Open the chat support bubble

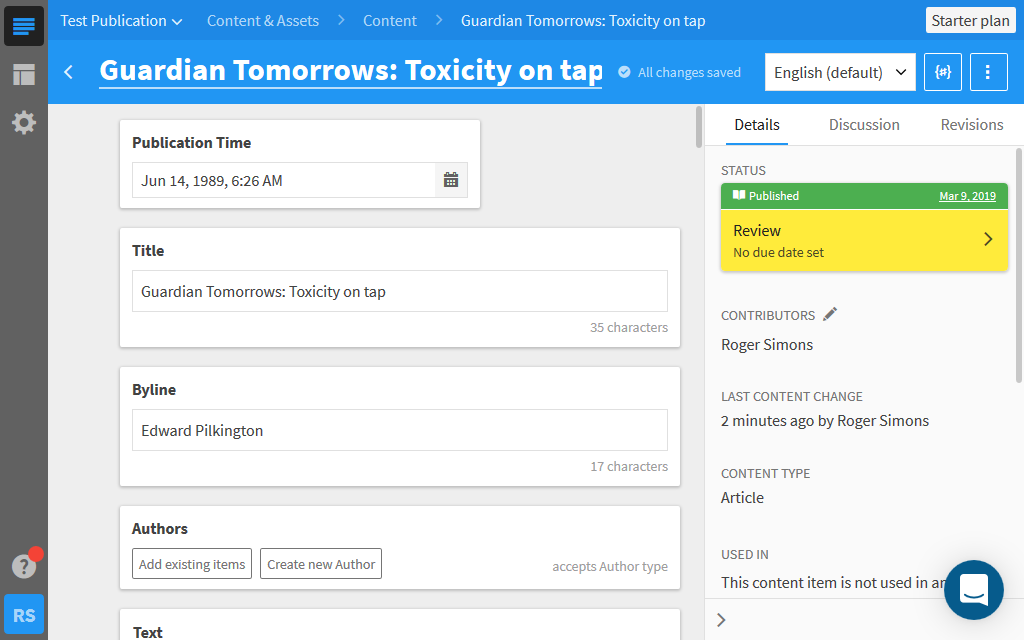click(x=974, y=590)
